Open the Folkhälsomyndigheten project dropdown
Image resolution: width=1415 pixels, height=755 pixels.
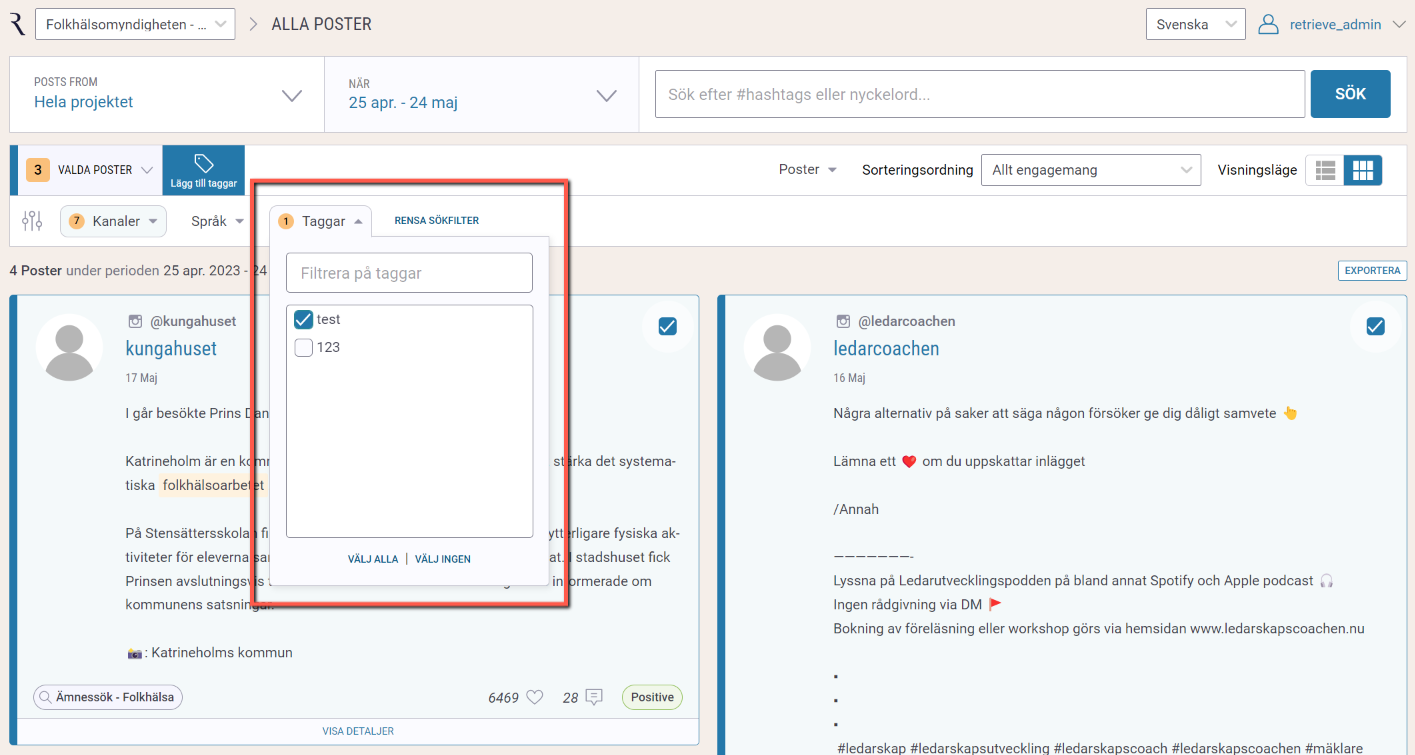click(x=135, y=24)
